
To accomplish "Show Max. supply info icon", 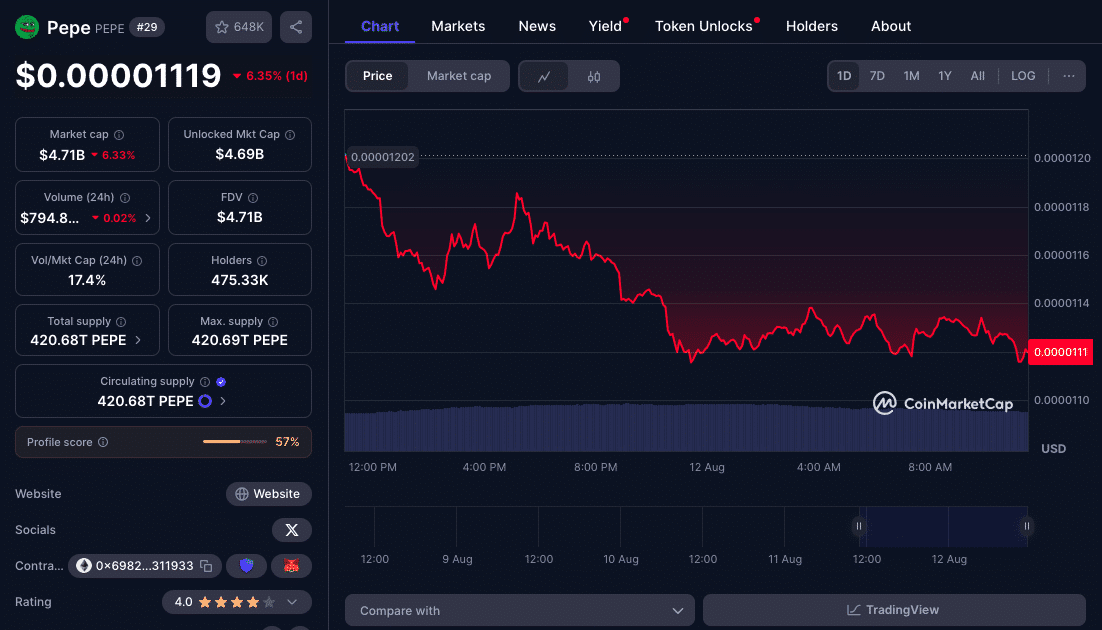I will pos(273,322).
